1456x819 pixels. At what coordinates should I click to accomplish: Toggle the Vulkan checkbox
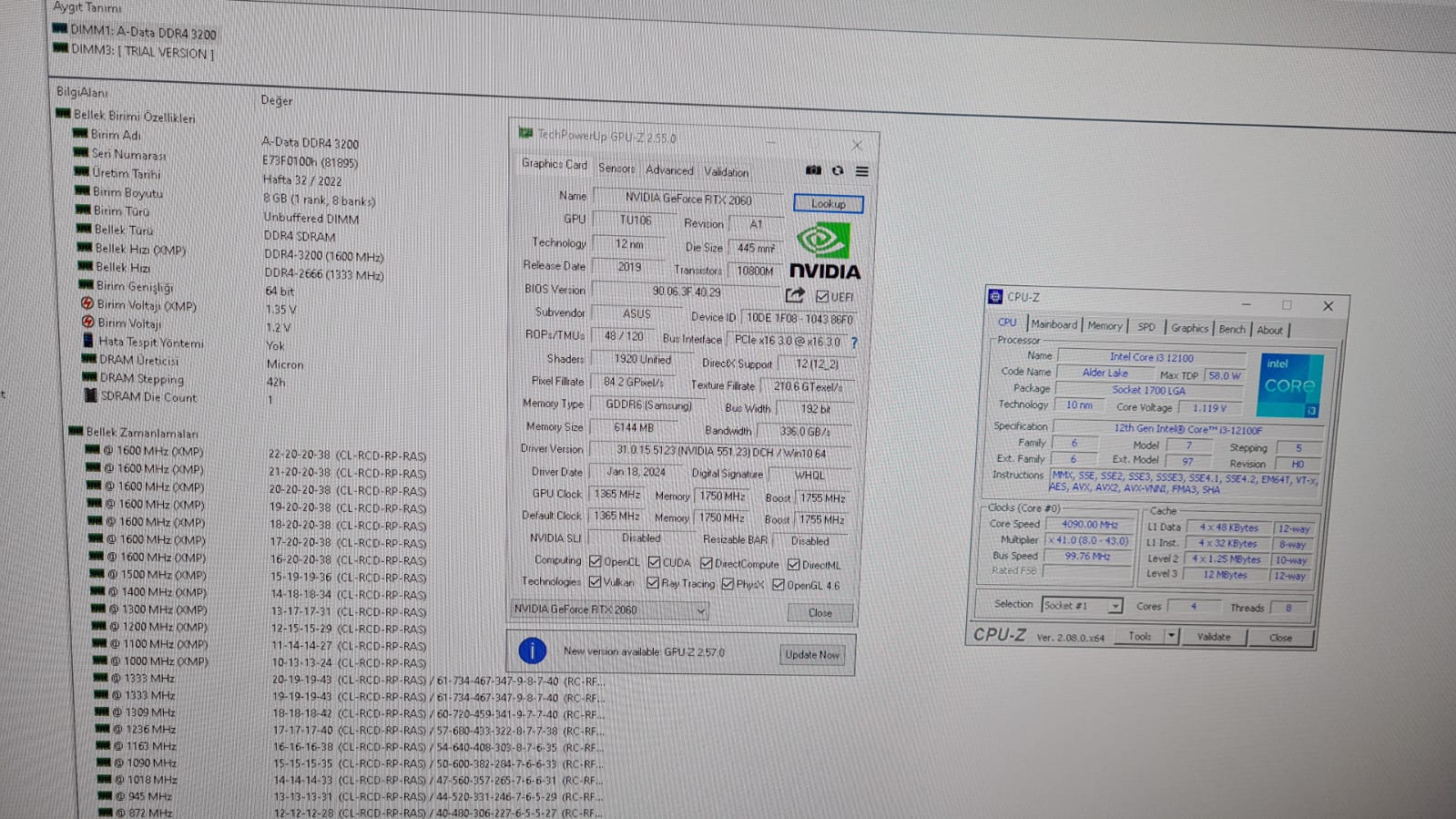(596, 581)
